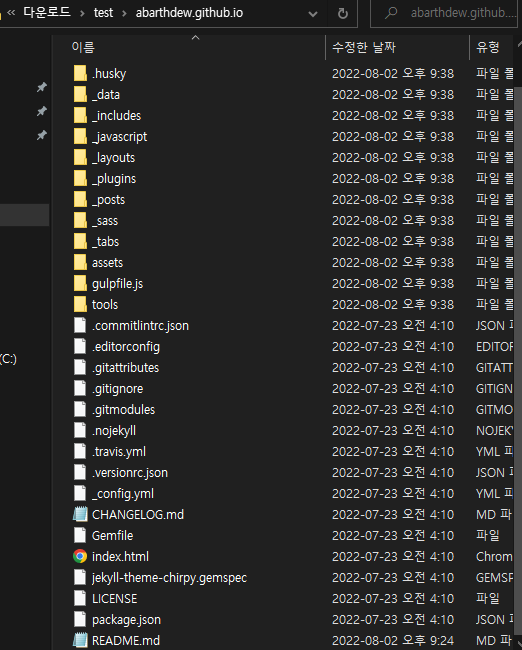Click the gulpfile.js folder icon
522x650 pixels.
click(80, 284)
